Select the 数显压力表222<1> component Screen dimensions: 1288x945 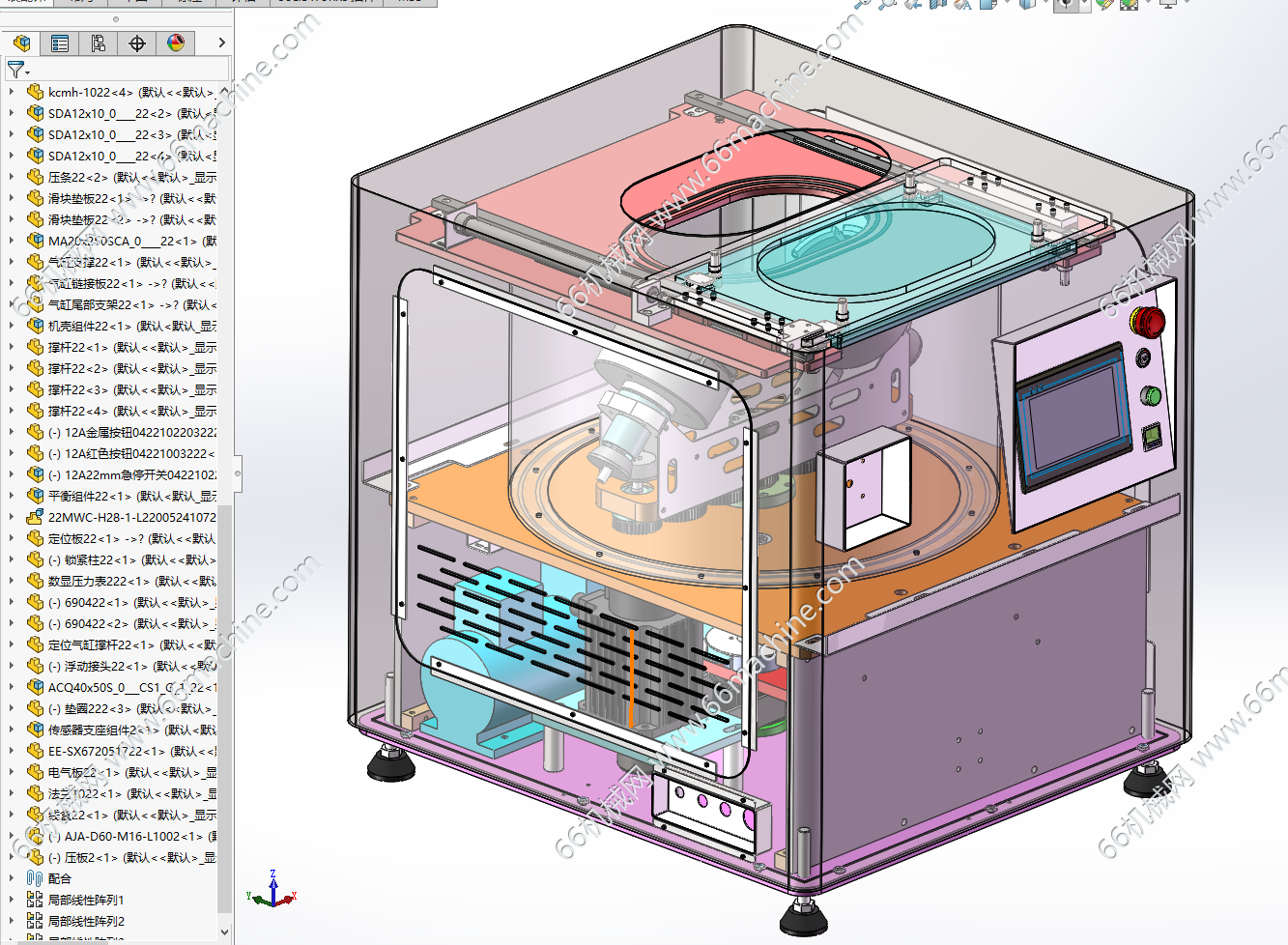click(x=99, y=581)
